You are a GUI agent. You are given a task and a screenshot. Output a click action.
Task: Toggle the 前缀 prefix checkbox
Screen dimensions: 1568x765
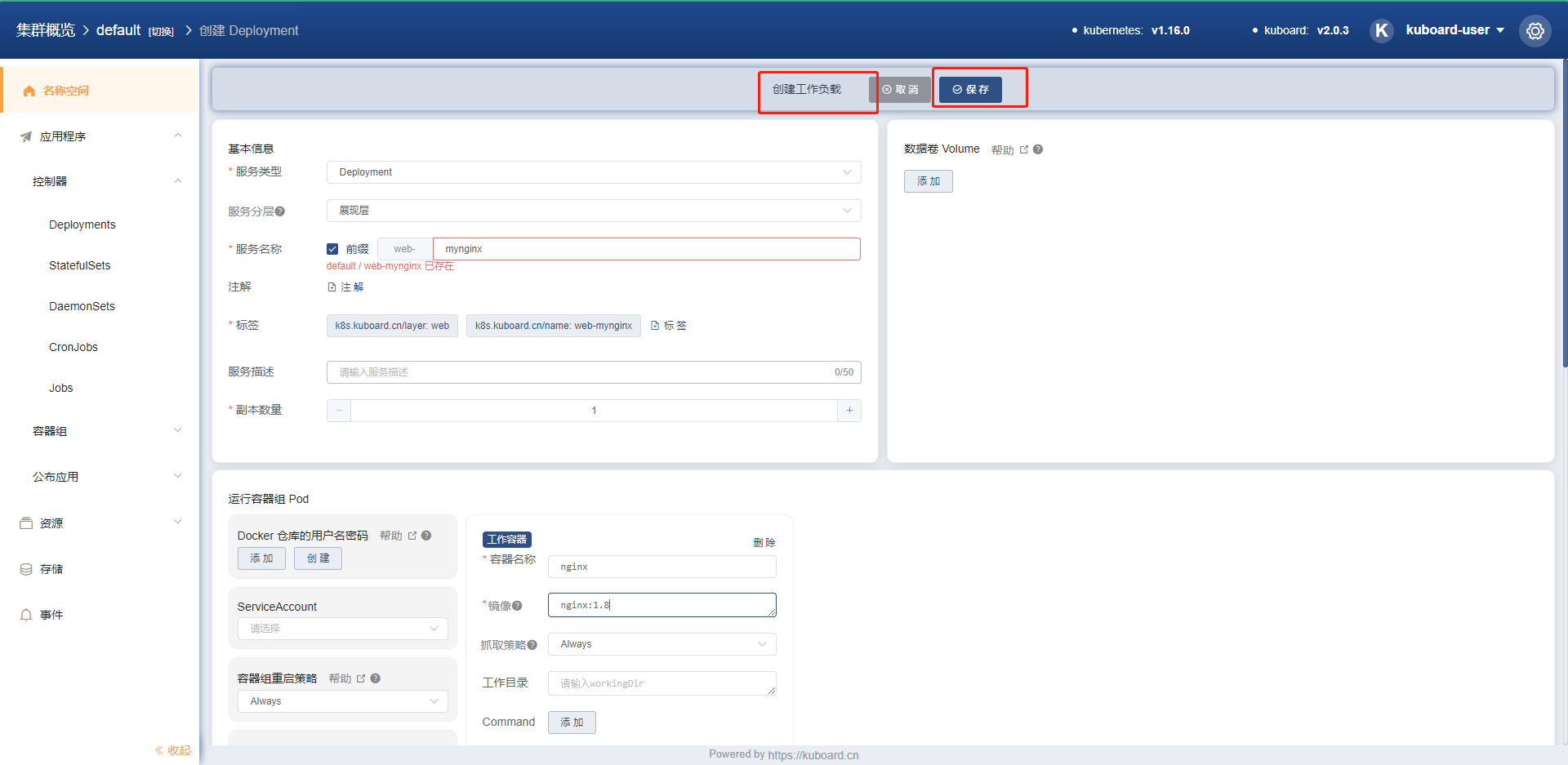(332, 249)
